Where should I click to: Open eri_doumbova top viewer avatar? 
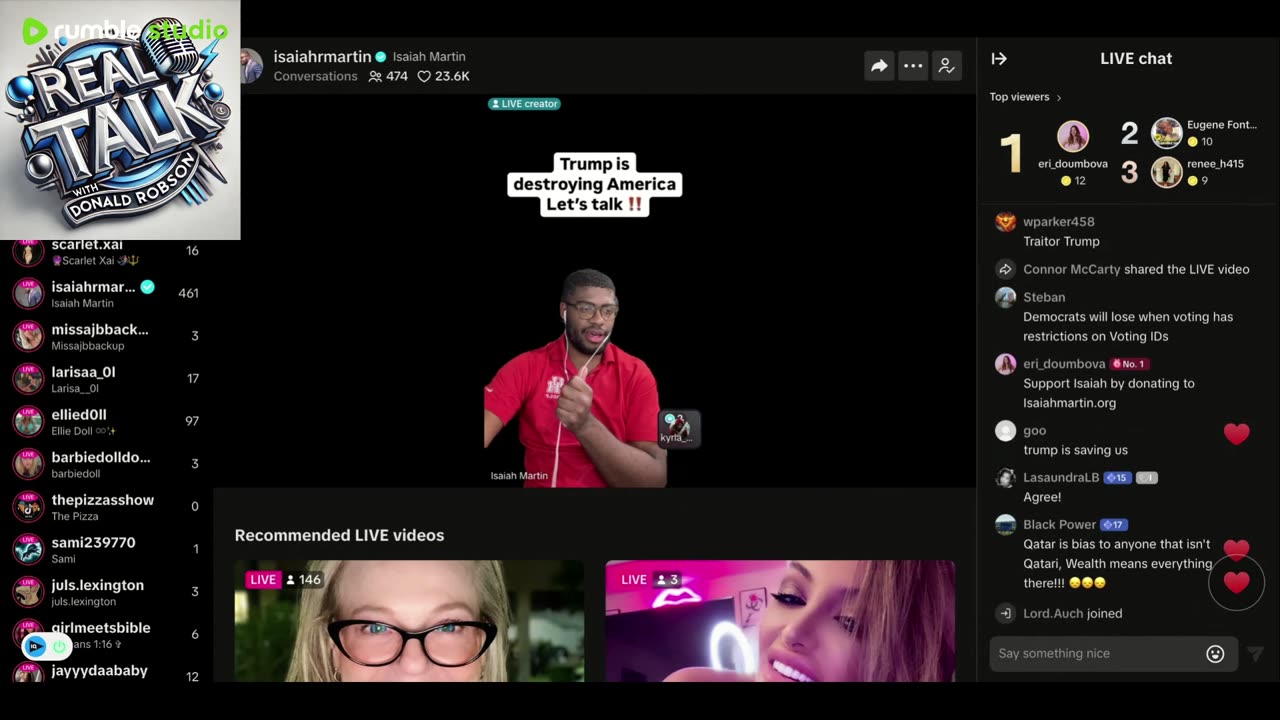click(1073, 136)
